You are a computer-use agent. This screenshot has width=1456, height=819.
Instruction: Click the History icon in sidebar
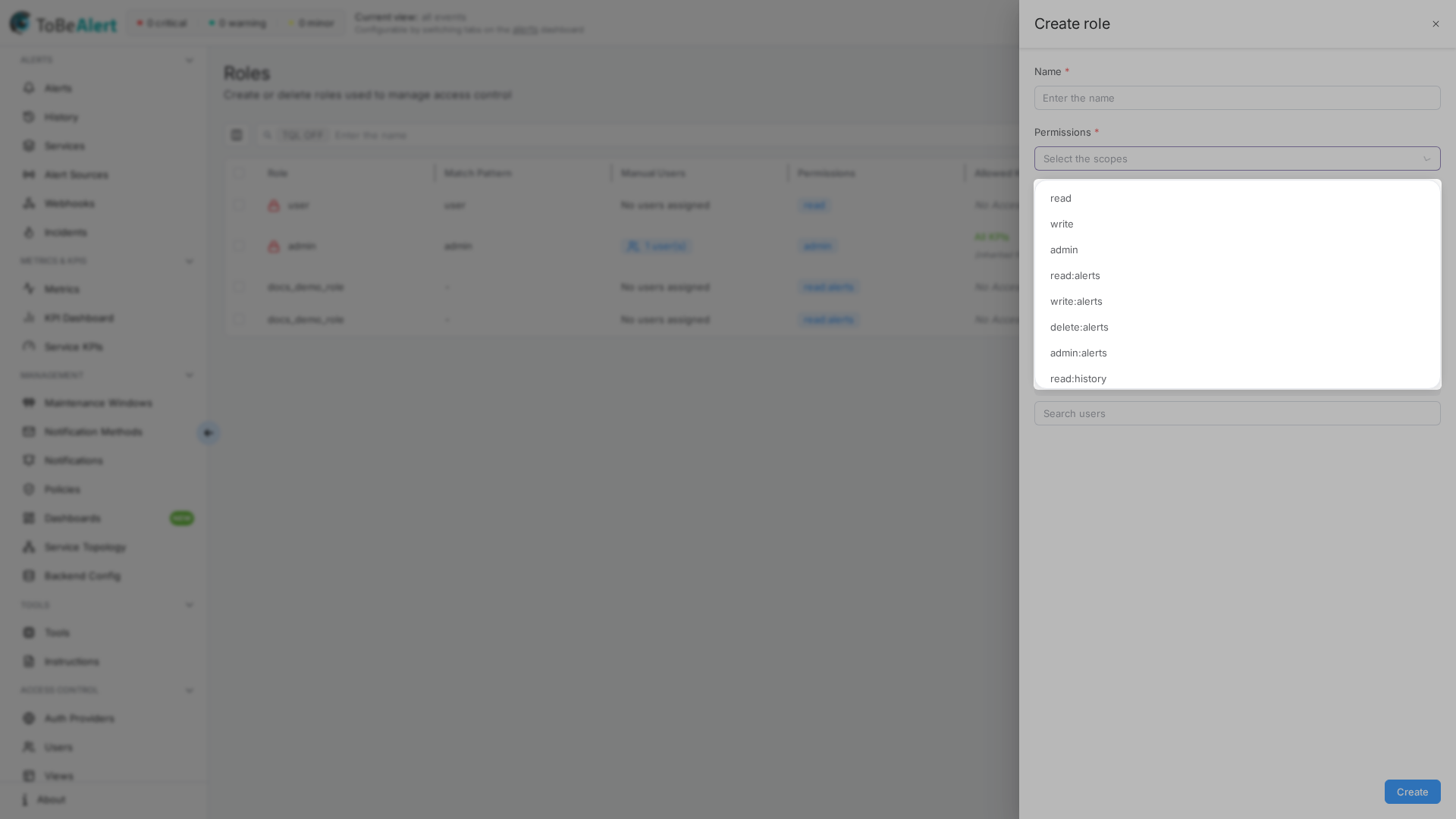pyautogui.click(x=29, y=117)
